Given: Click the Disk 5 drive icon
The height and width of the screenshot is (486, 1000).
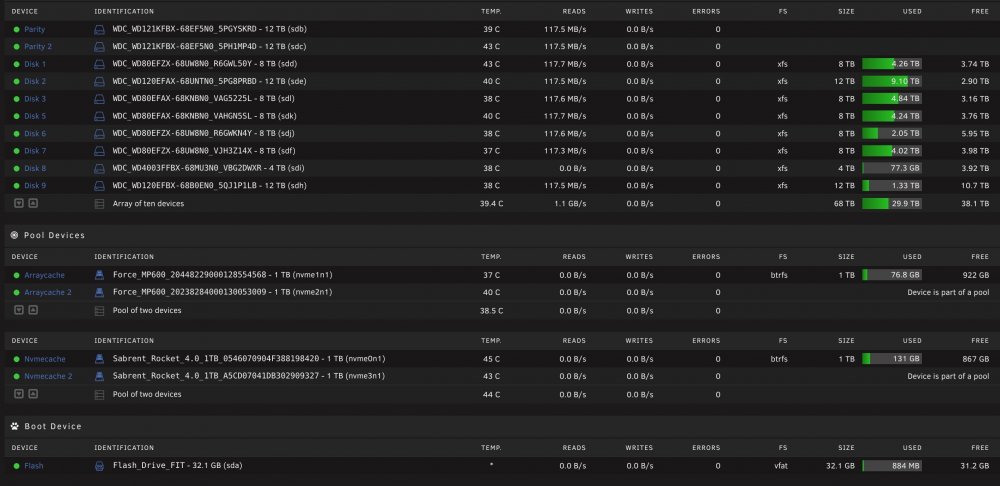Looking at the screenshot, I should click(x=99, y=116).
